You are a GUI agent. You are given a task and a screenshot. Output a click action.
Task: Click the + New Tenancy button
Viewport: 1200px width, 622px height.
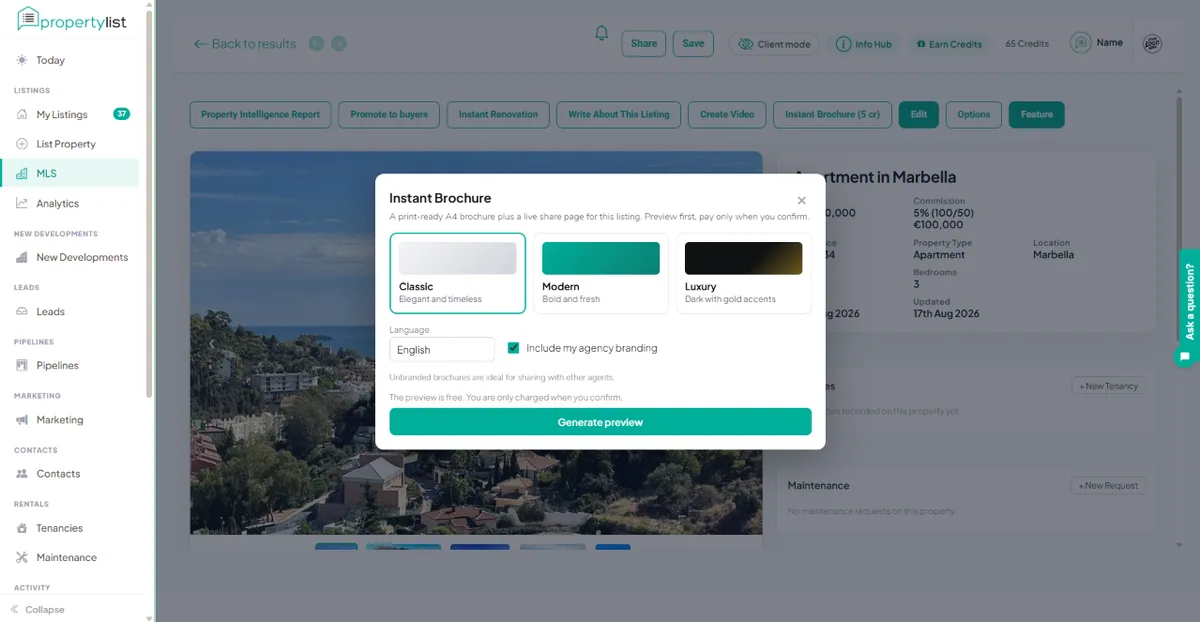pos(1108,386)
